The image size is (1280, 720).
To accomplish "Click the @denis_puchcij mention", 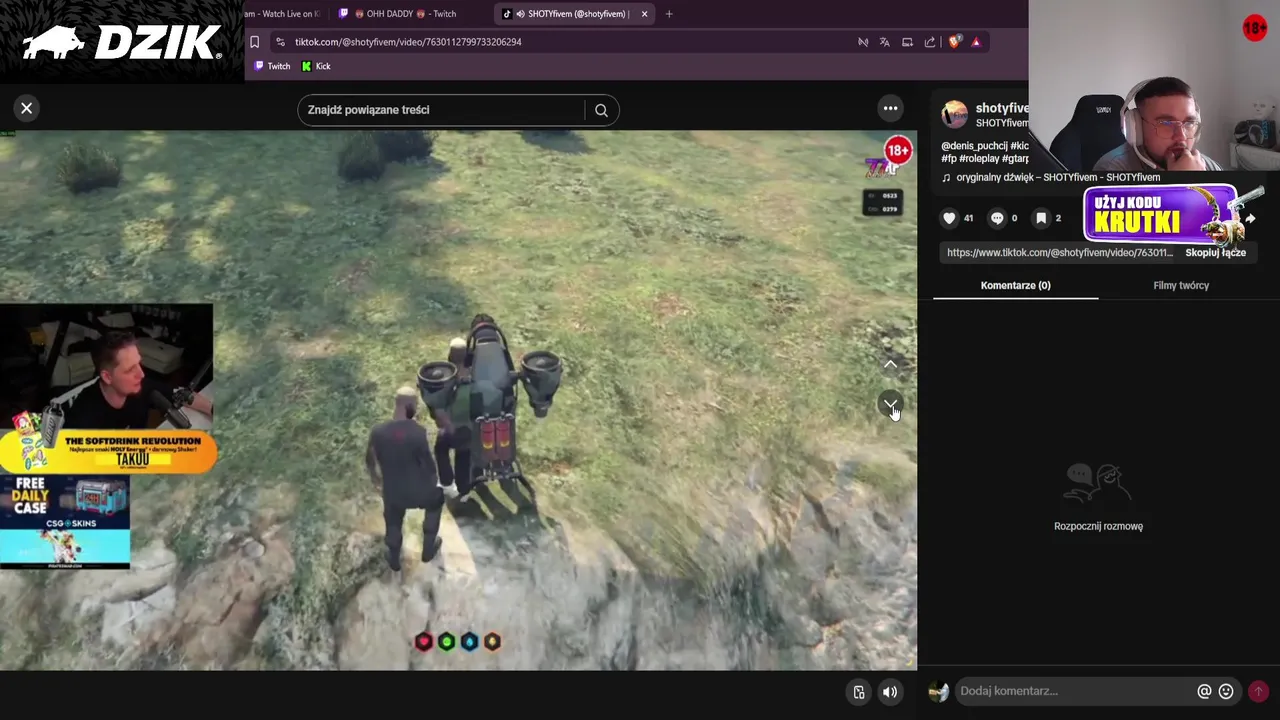I will coord(973,146).
